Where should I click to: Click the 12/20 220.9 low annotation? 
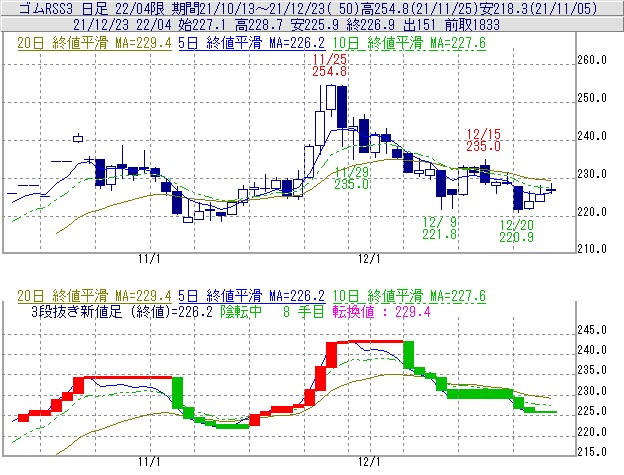[517, 231]
